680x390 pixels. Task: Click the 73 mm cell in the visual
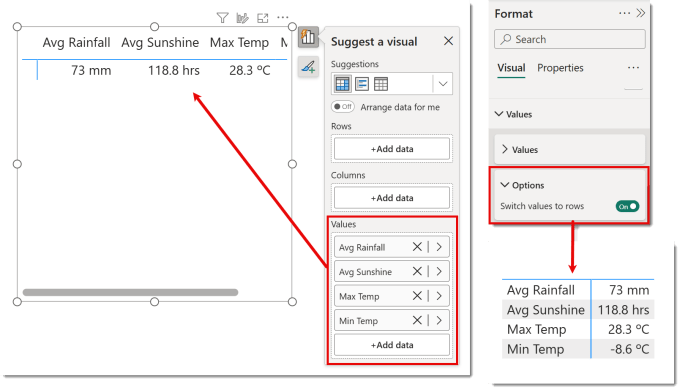click(x=91, y=70)
